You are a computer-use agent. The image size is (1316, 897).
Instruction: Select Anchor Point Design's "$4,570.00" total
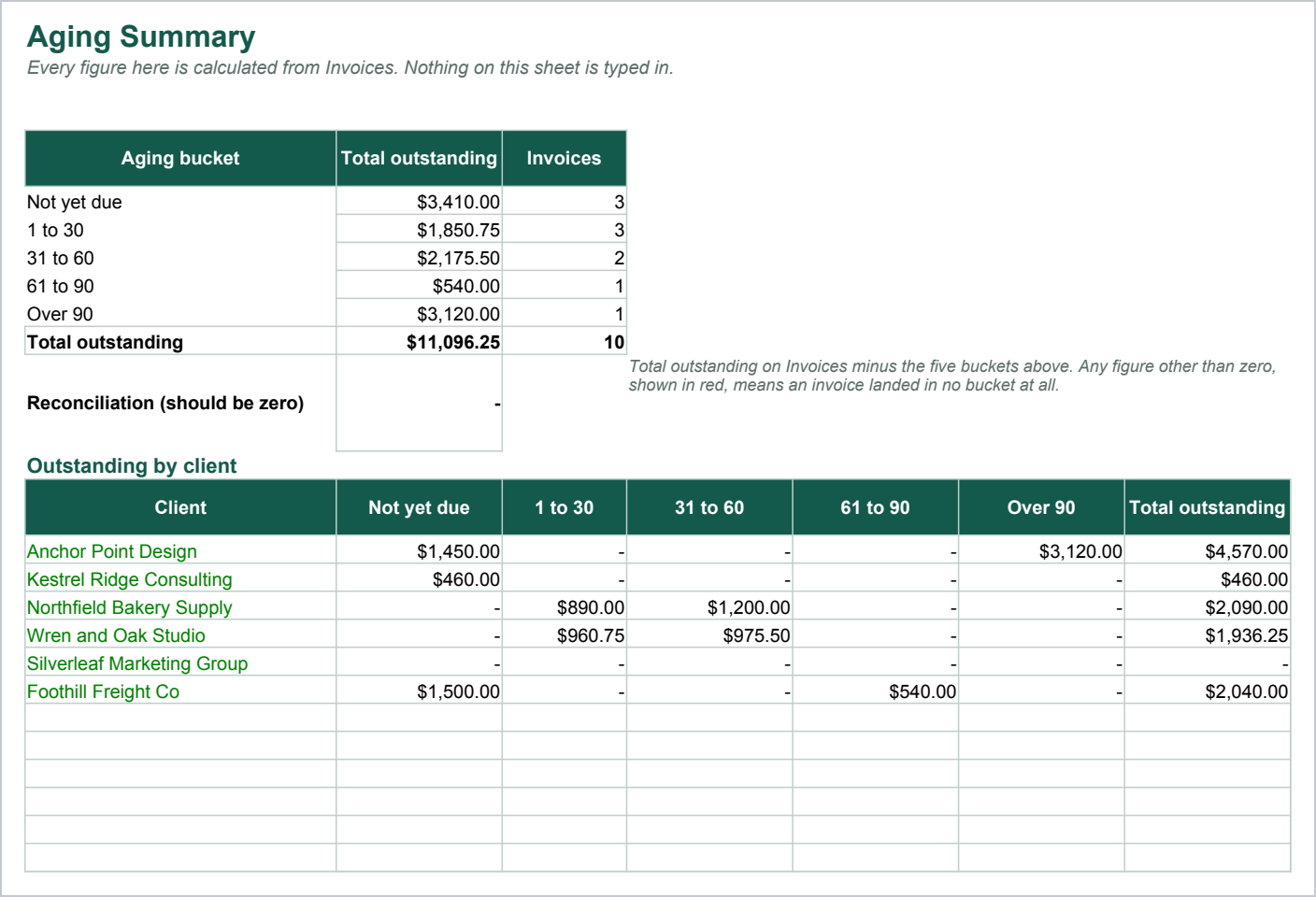pos(1208,551)
